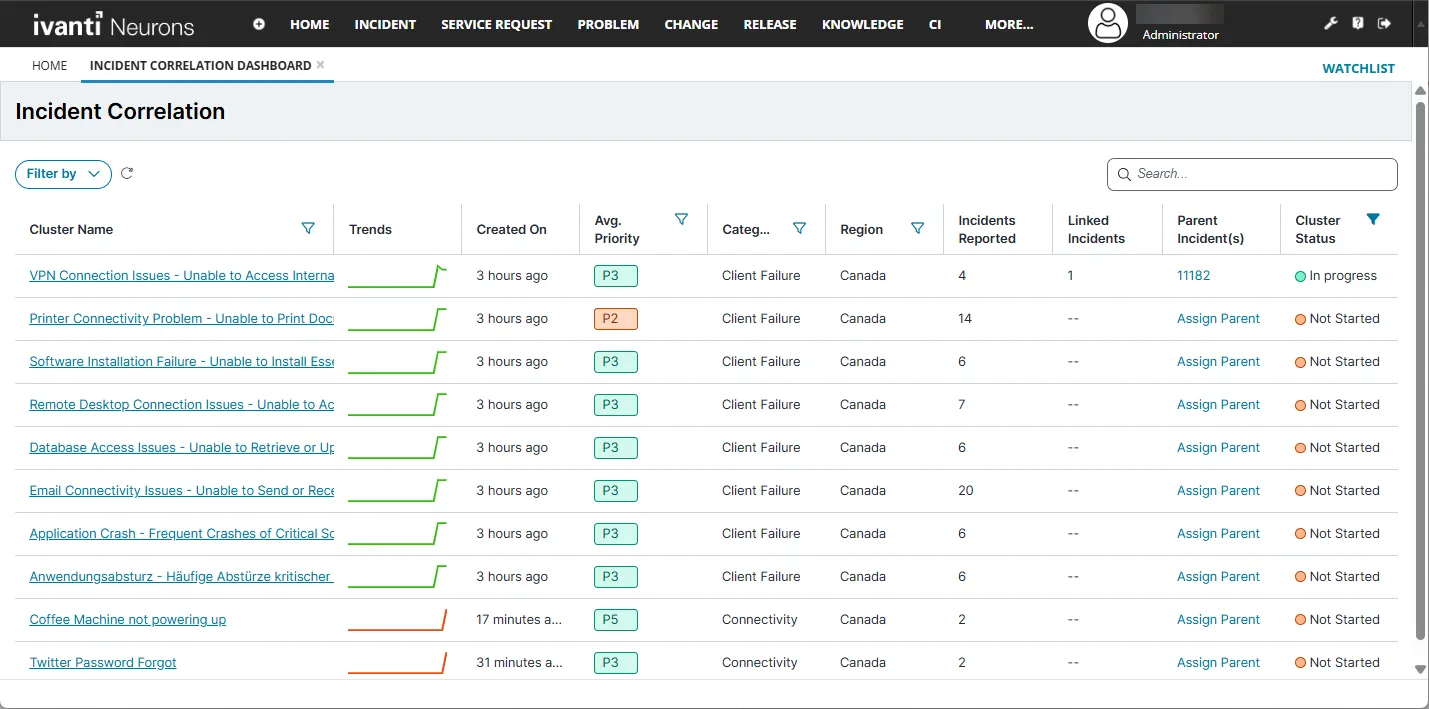Switch to the HOME workspace tab
1429x709 pixels.
pos(50,66)
